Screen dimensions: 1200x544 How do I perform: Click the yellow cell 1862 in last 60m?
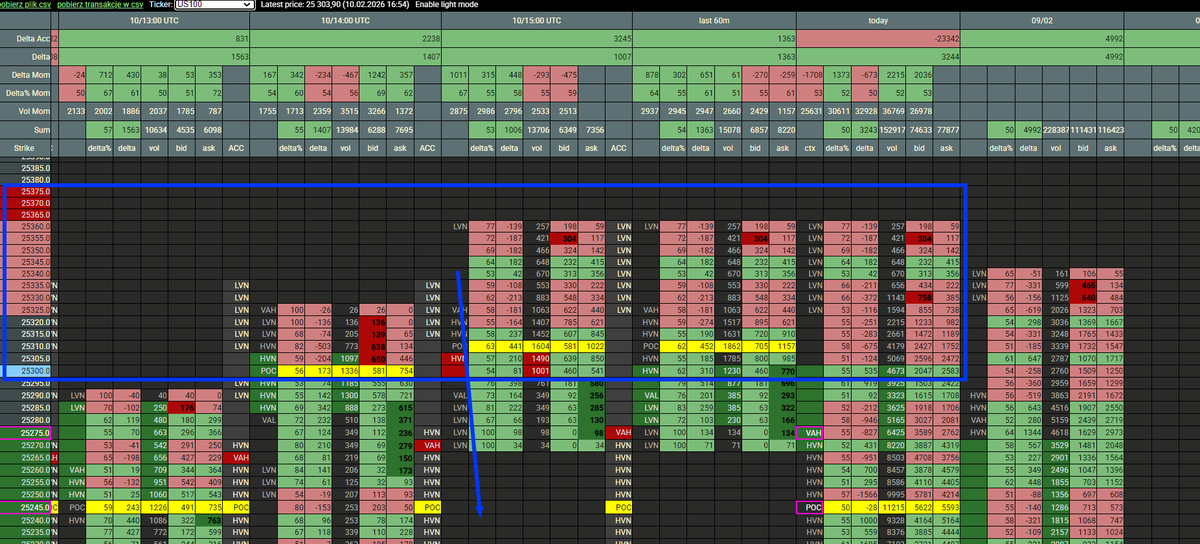(x=730, y=346)
